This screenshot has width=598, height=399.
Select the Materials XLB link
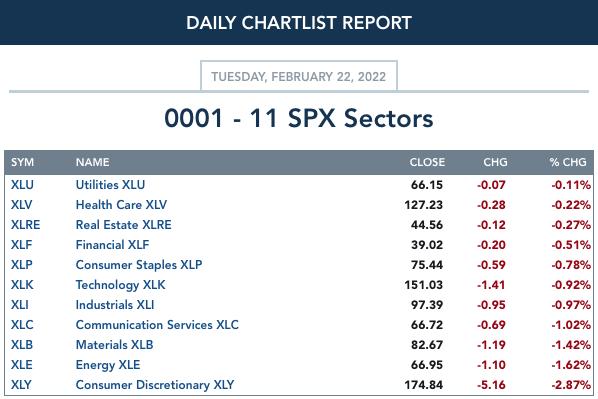pos(114,345)
